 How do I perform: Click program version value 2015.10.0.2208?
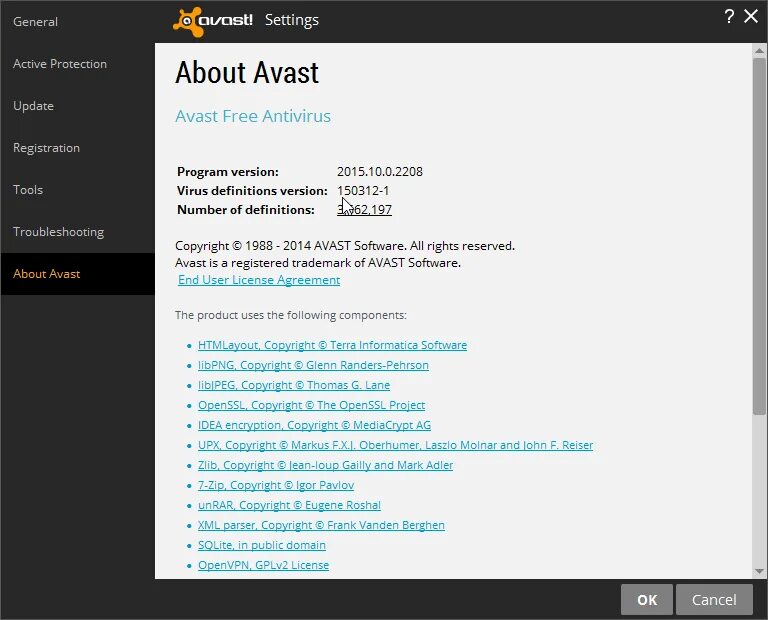(380, 171)
